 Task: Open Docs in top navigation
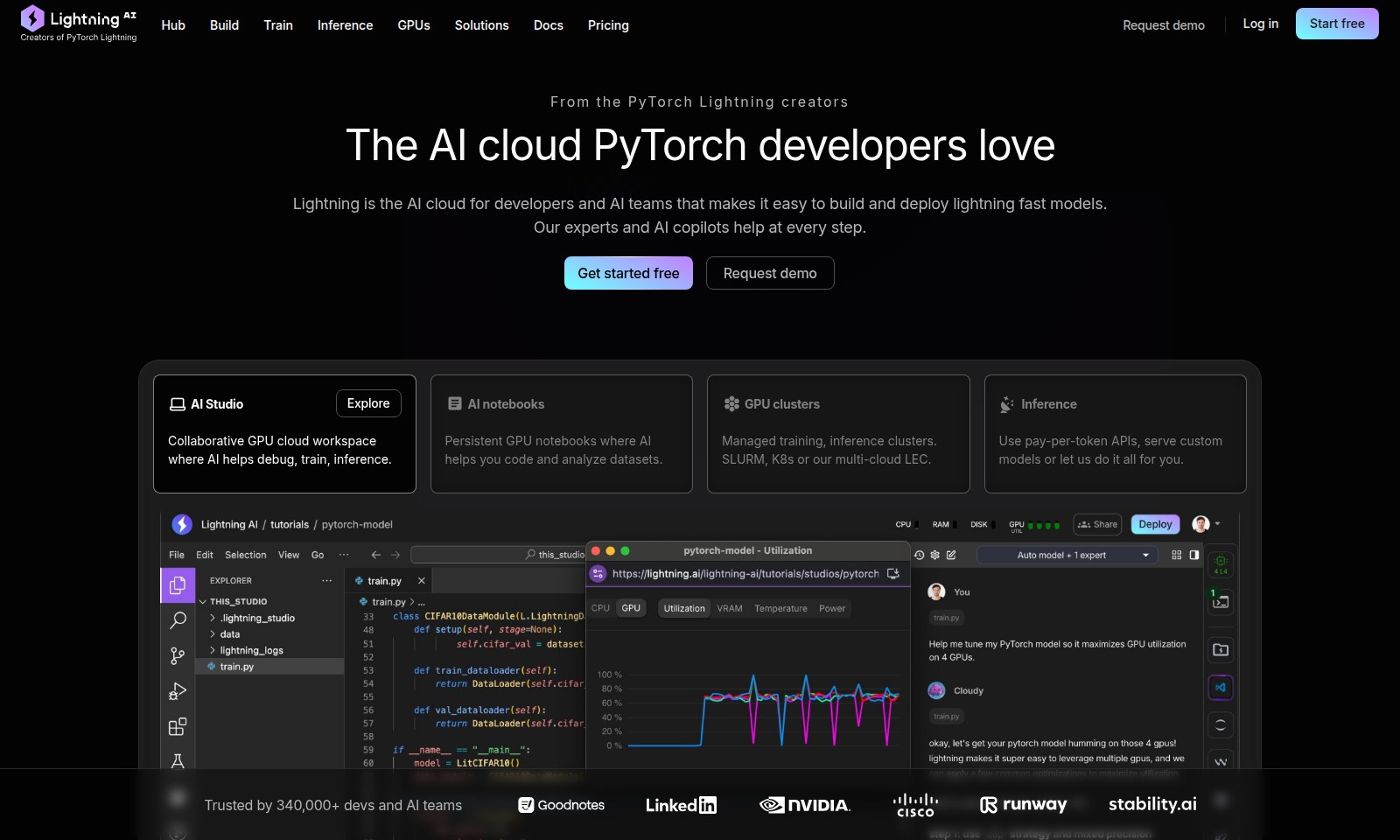tap(549, 25)
